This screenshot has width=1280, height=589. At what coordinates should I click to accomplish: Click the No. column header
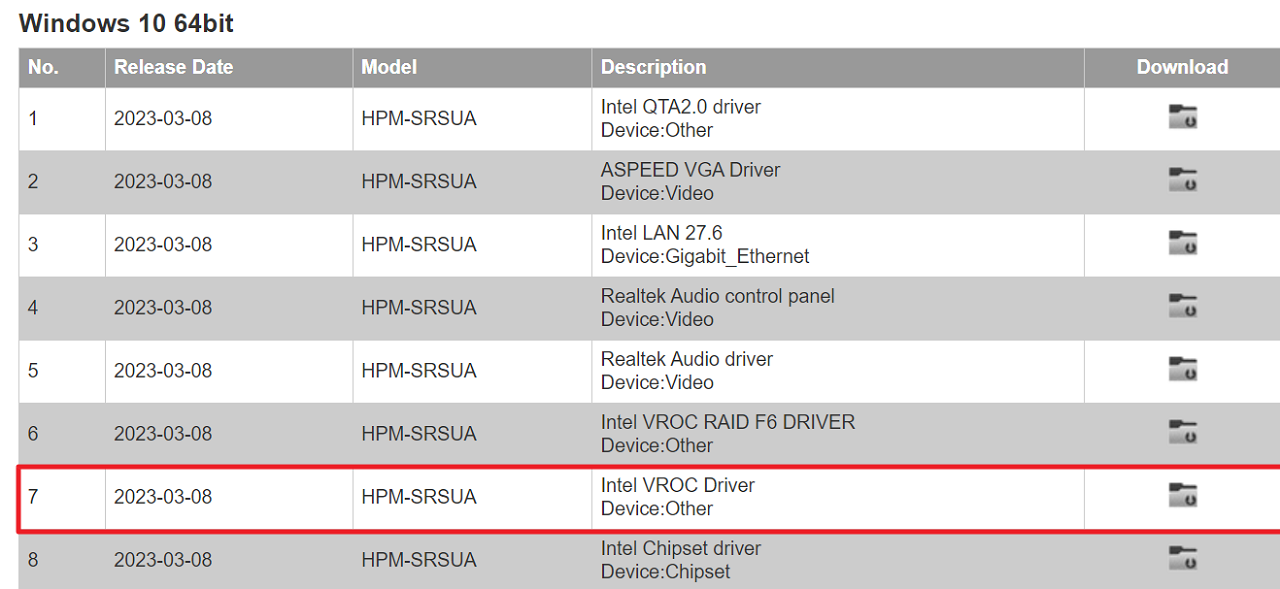coord(43,67)
